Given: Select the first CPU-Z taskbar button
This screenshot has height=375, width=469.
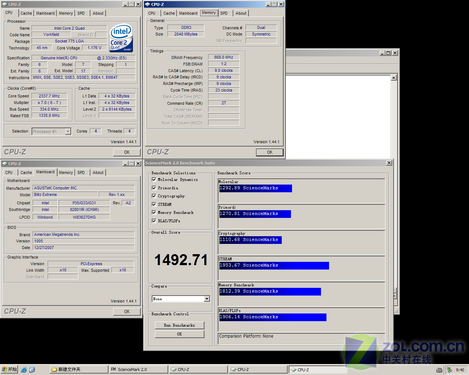Looking at the screenshot, I should coord(198,369).
